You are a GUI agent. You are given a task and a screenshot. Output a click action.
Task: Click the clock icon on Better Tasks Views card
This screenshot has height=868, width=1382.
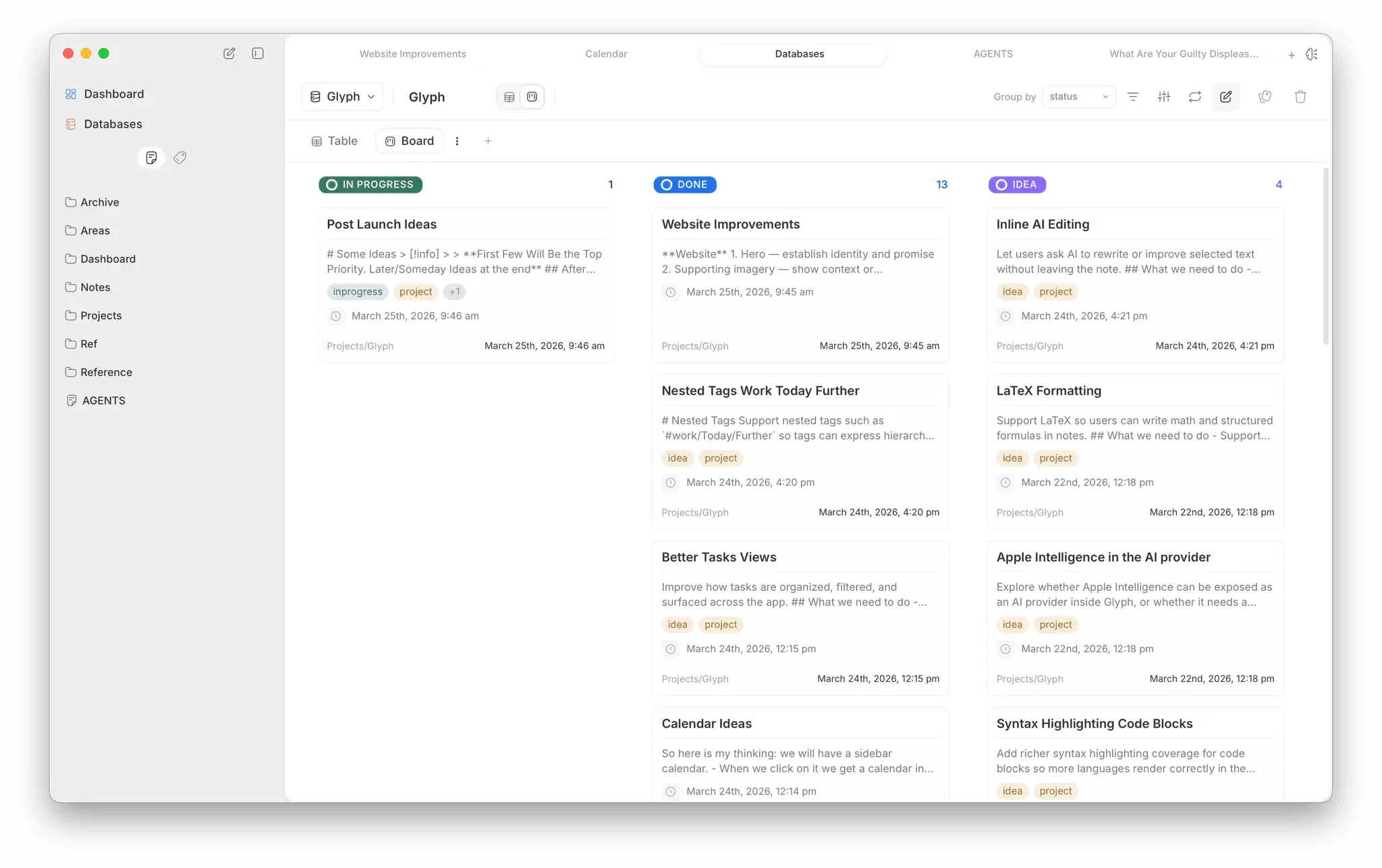click(671, 649)
